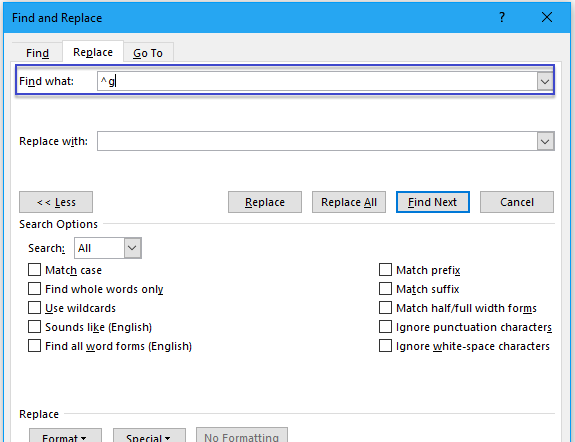Expand the Replace with history dropdown
This screenshot has height=442, width=575.
[545, 141]
